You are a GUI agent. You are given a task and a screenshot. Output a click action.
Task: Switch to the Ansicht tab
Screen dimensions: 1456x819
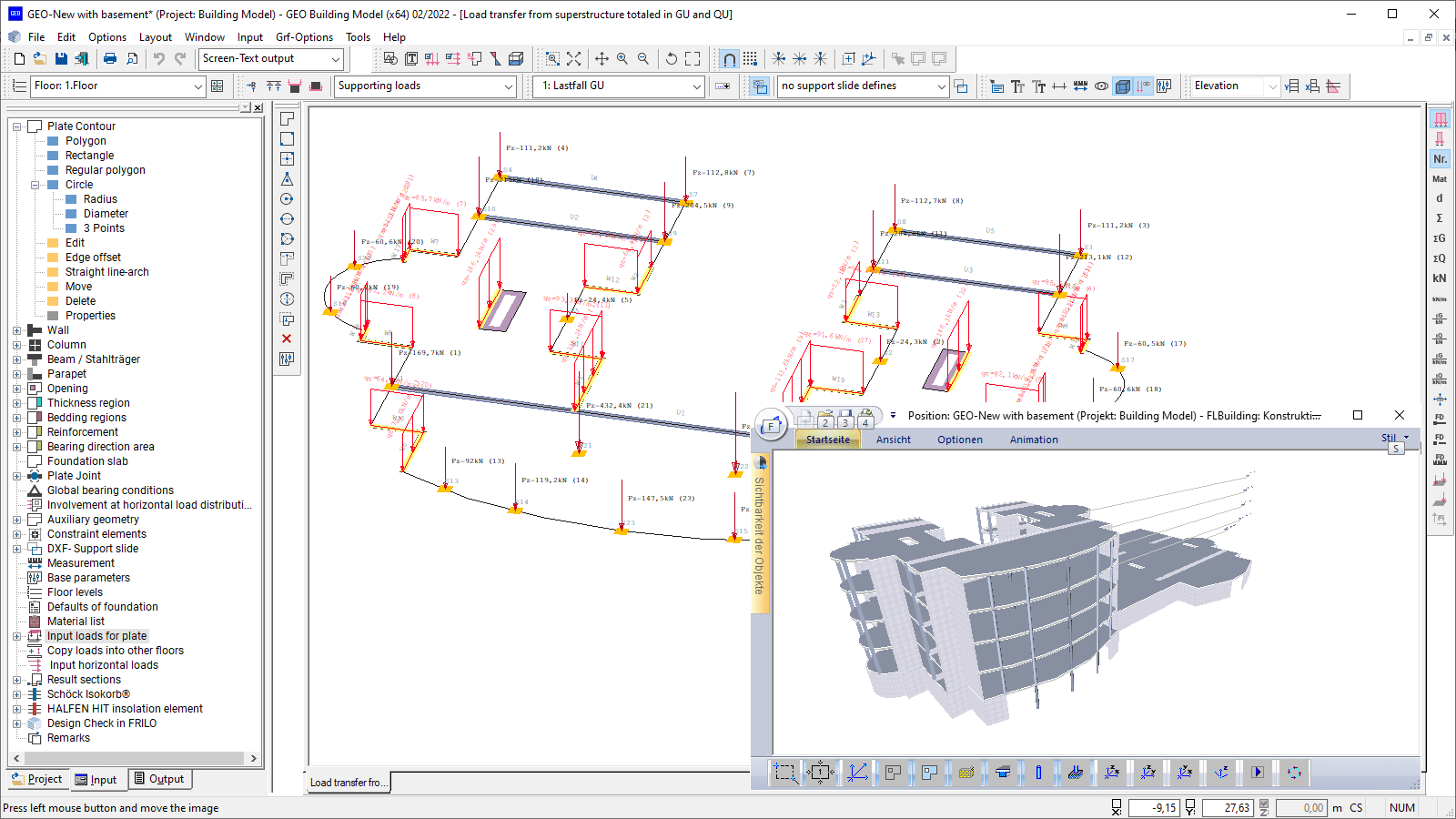[893, 440]
